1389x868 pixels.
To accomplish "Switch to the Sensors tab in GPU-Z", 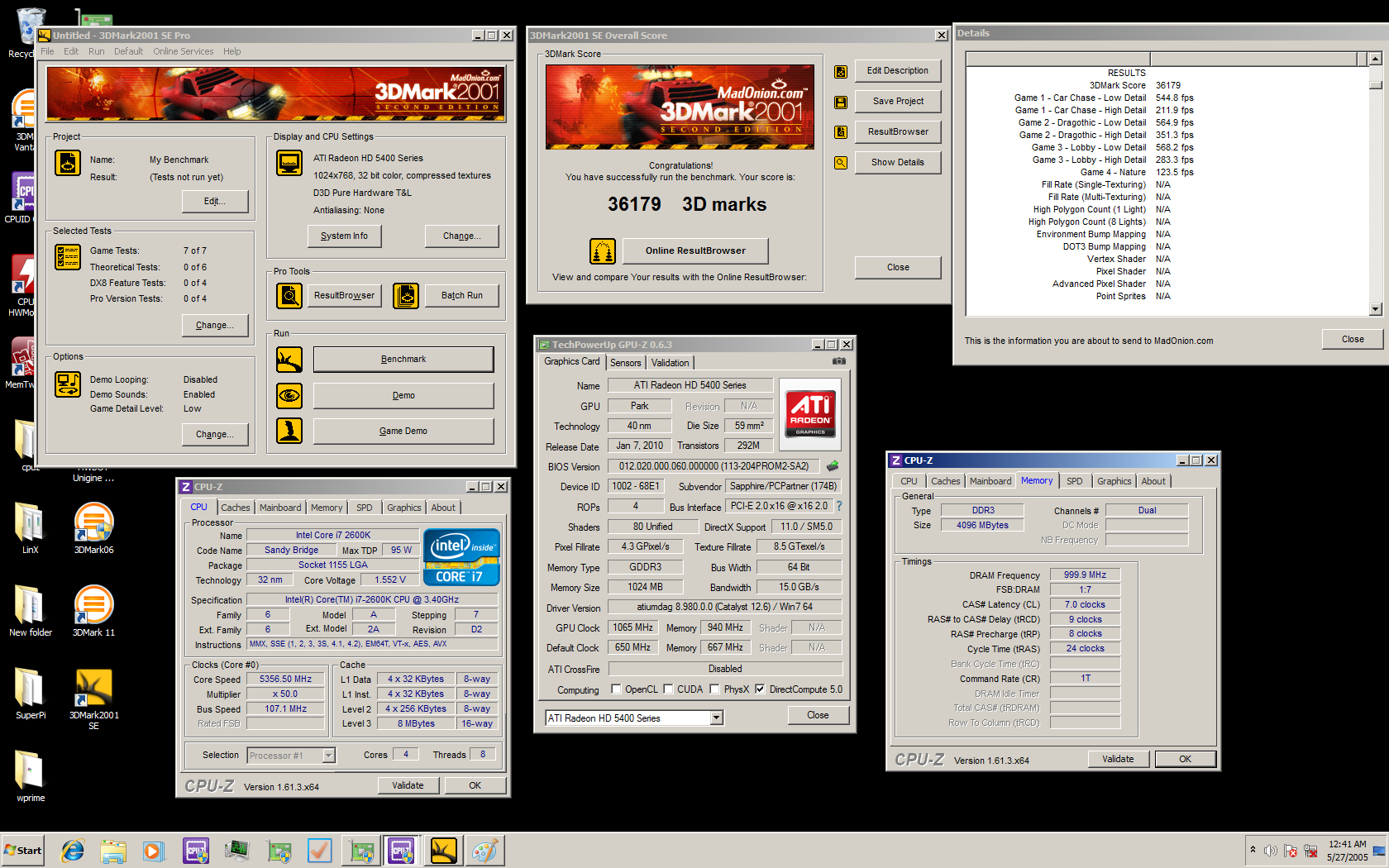I will [x=625, y=363].
